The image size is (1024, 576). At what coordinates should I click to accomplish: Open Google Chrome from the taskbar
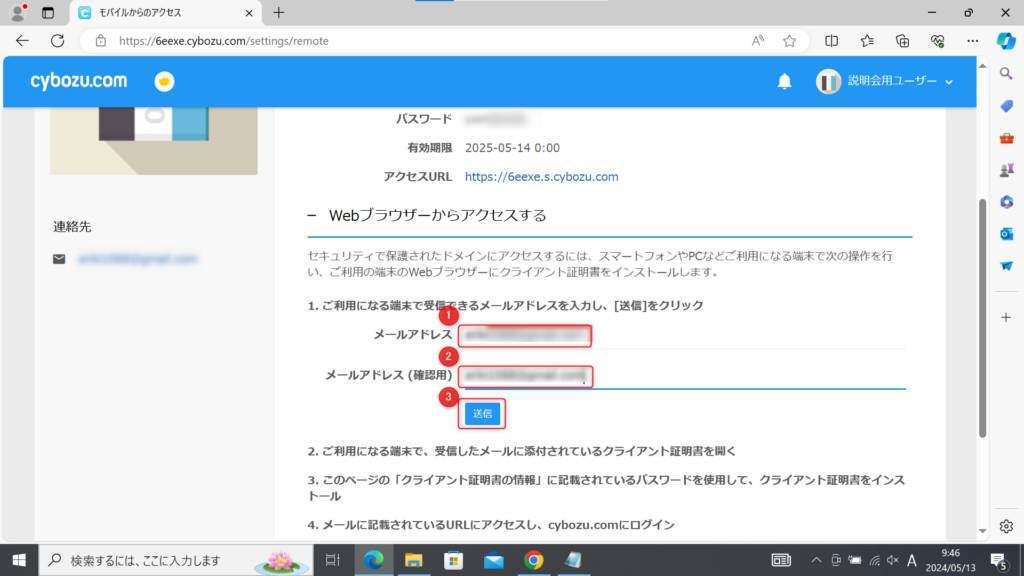point(533,559)
